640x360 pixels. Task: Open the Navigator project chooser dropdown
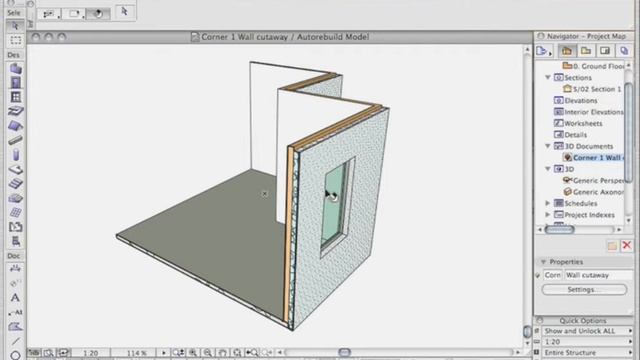pyautogui.click(x=544, y=51)
